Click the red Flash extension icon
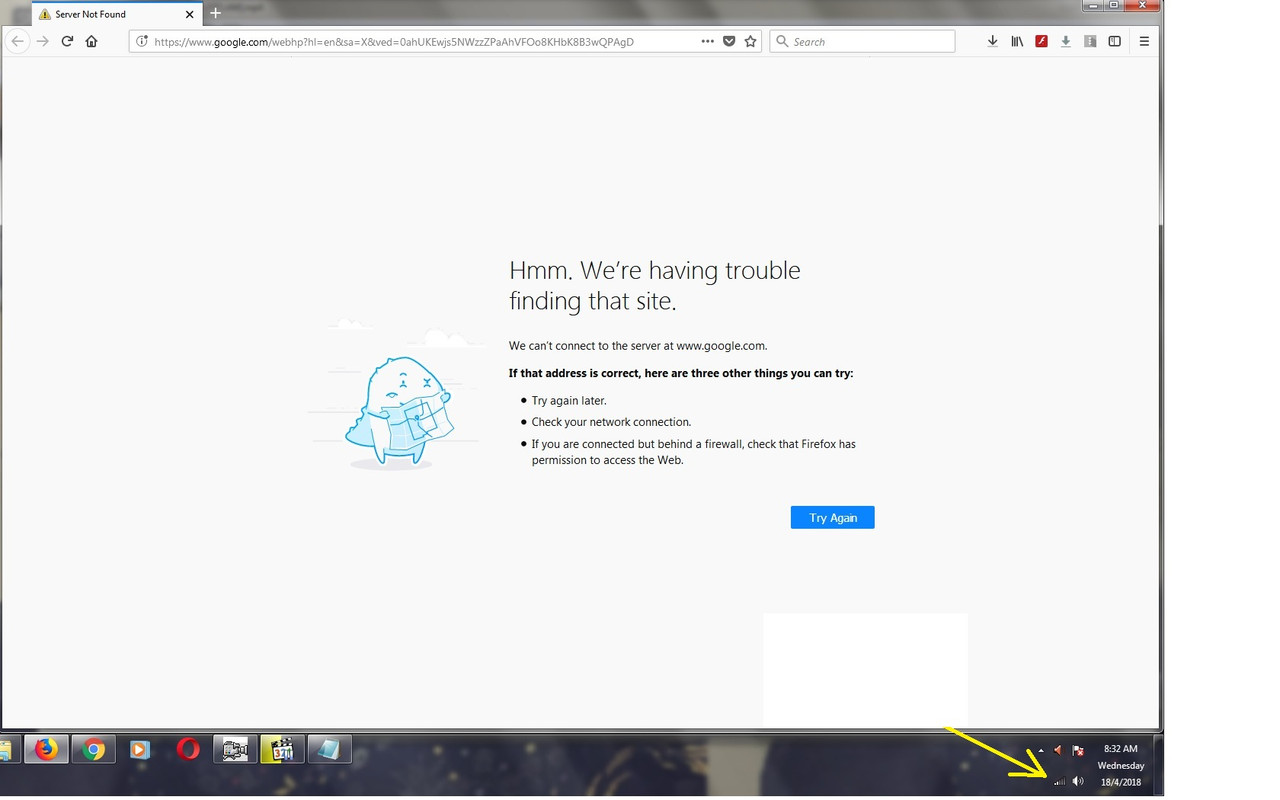This screenshot has width=1280, height=800. [x=1041, y=41]
